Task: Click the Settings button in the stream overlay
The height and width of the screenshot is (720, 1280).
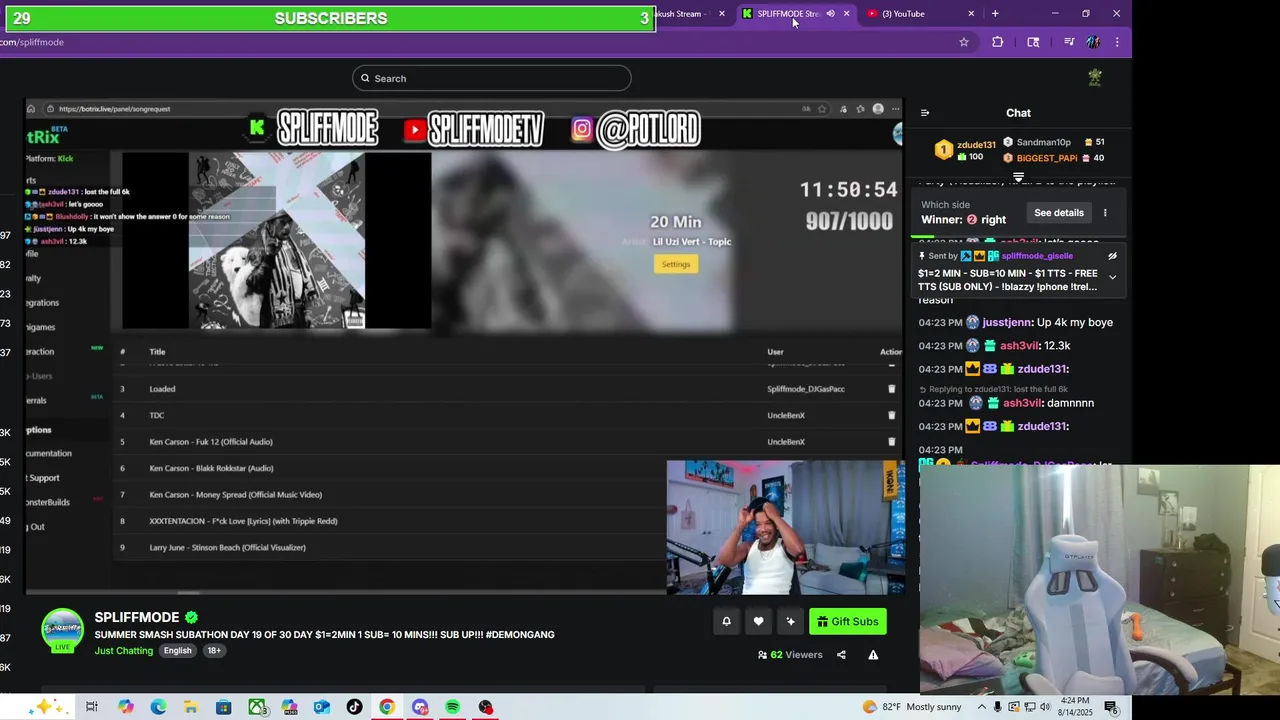Action: point(675,264)
